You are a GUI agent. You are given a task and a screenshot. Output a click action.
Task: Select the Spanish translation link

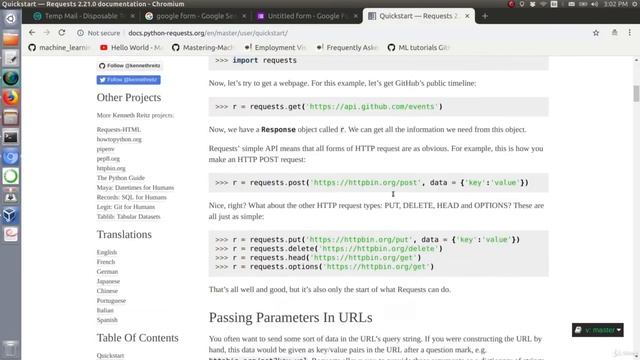[x=107, y=320]
